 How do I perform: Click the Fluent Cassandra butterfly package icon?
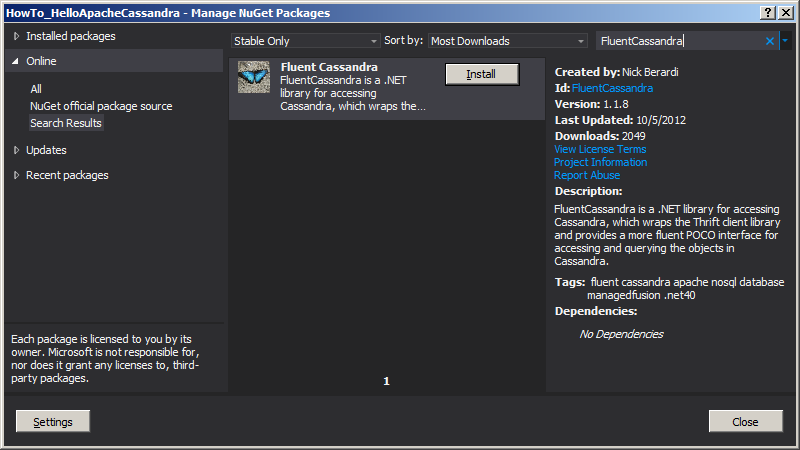coord(253,78)
